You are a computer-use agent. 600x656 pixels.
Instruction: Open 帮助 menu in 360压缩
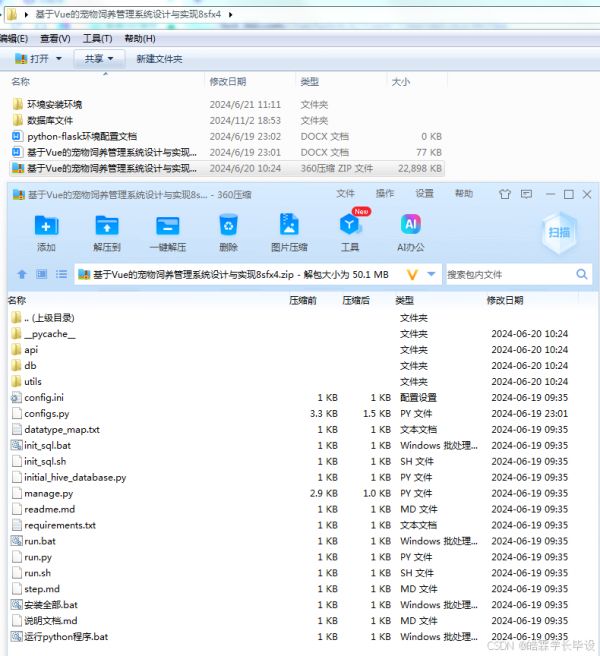(464, 194)
